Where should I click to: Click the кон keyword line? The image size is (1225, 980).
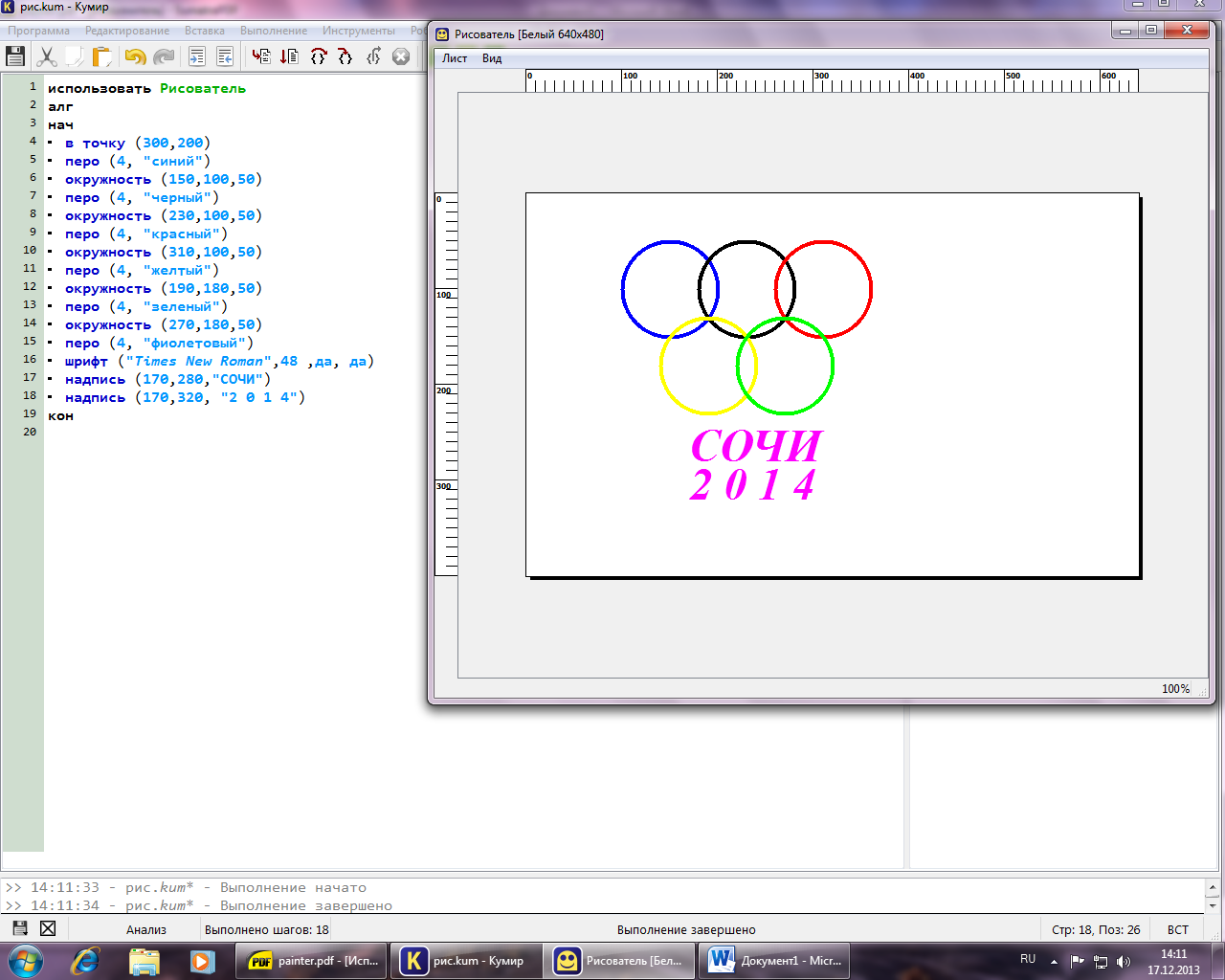[60, 415]
